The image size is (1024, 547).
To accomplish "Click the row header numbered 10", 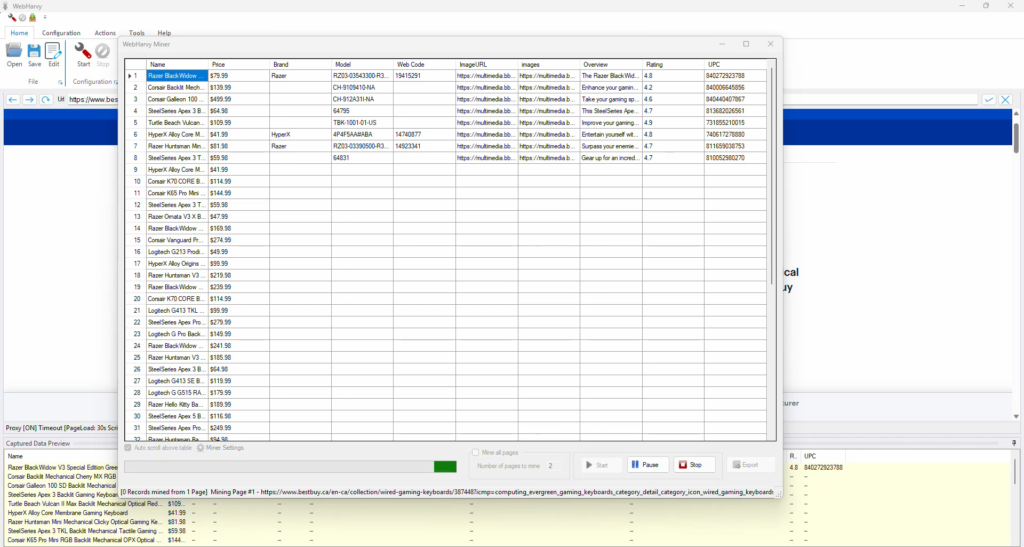I will tap(136, 181).
